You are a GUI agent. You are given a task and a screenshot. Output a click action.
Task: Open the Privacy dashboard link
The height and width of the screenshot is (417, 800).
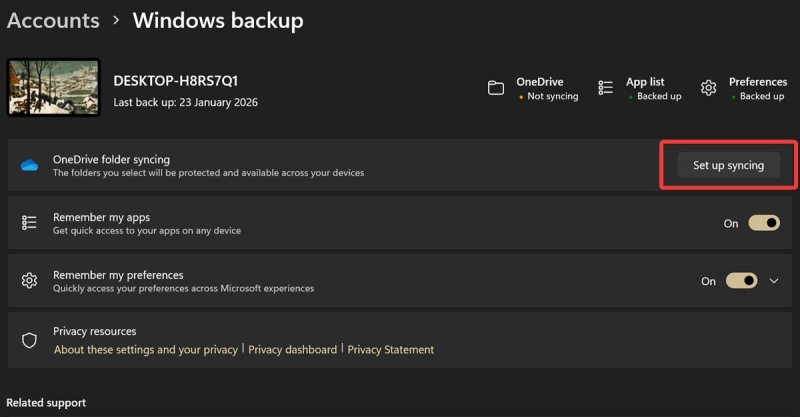click(x=293, y=350)
